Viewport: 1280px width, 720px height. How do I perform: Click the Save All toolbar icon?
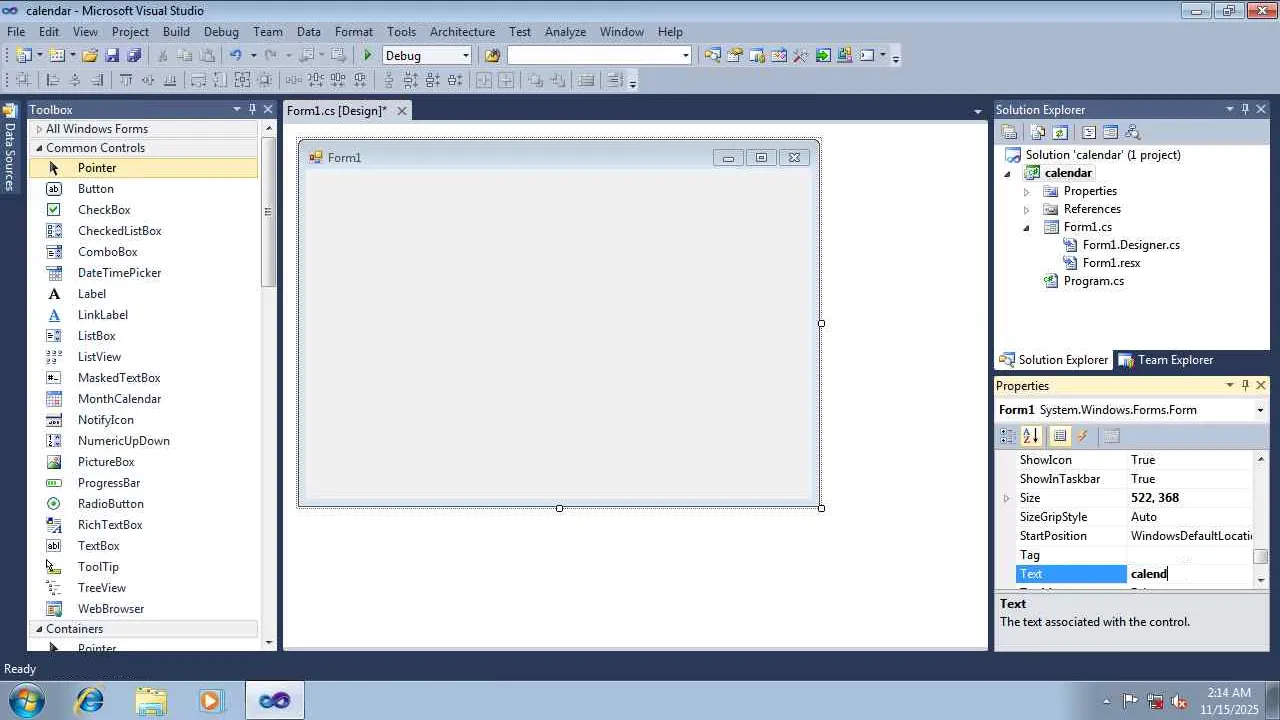134,56
